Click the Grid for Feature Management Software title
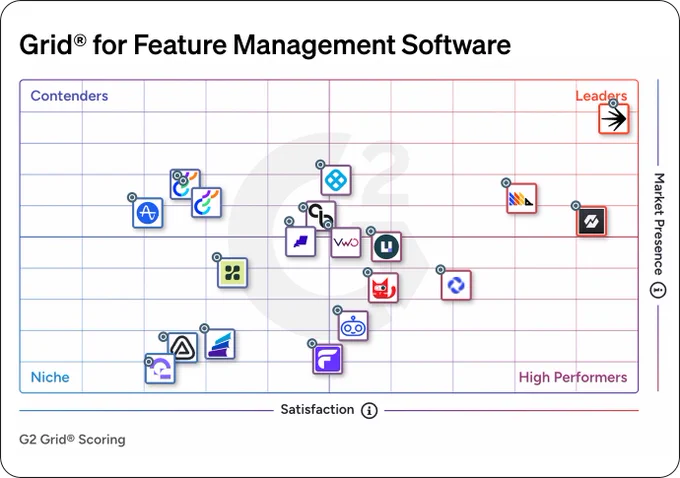Image resolution: width=680 pixels, height=478 pixels. coord(265,45)
